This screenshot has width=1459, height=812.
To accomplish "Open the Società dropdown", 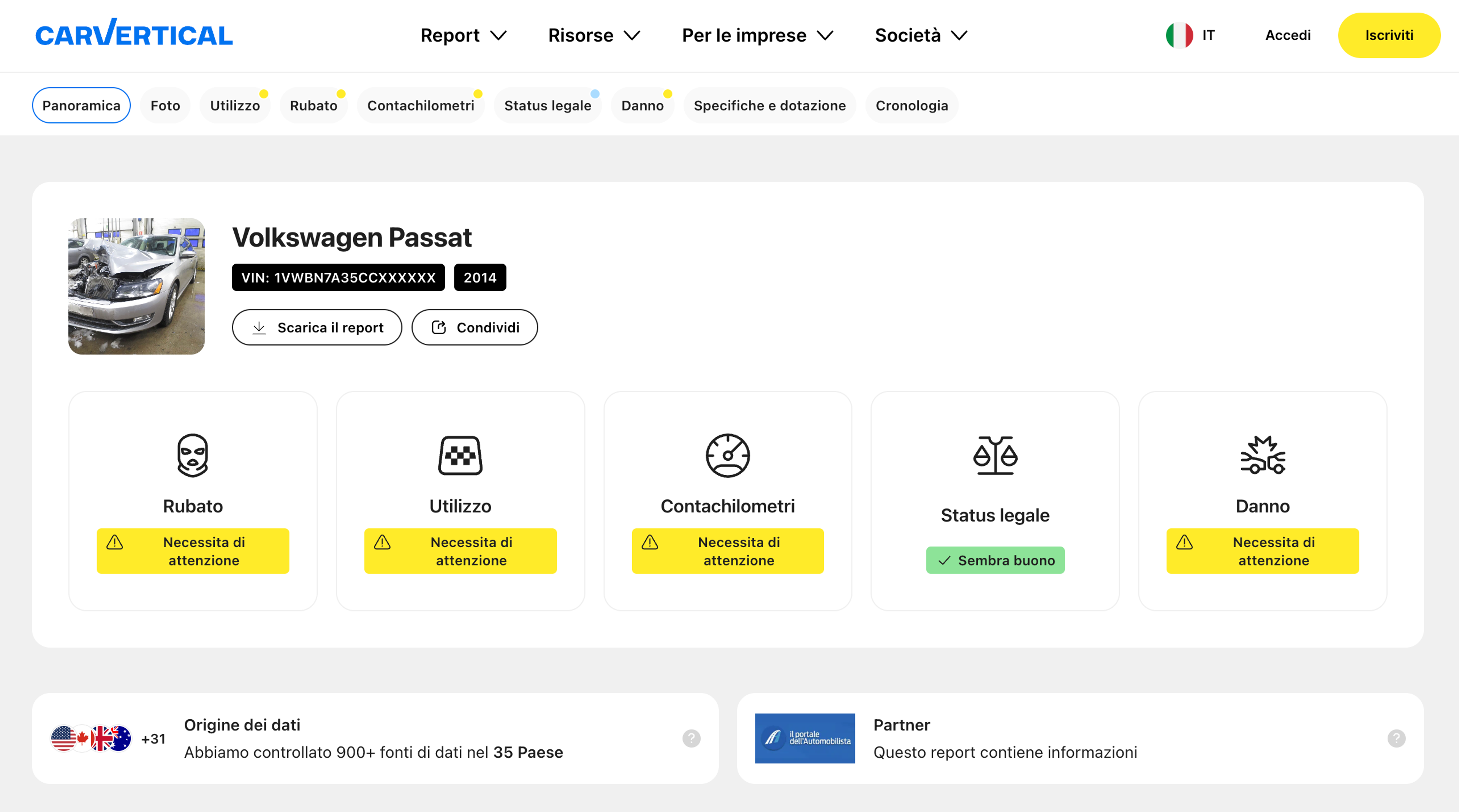I will click(921, 35).
